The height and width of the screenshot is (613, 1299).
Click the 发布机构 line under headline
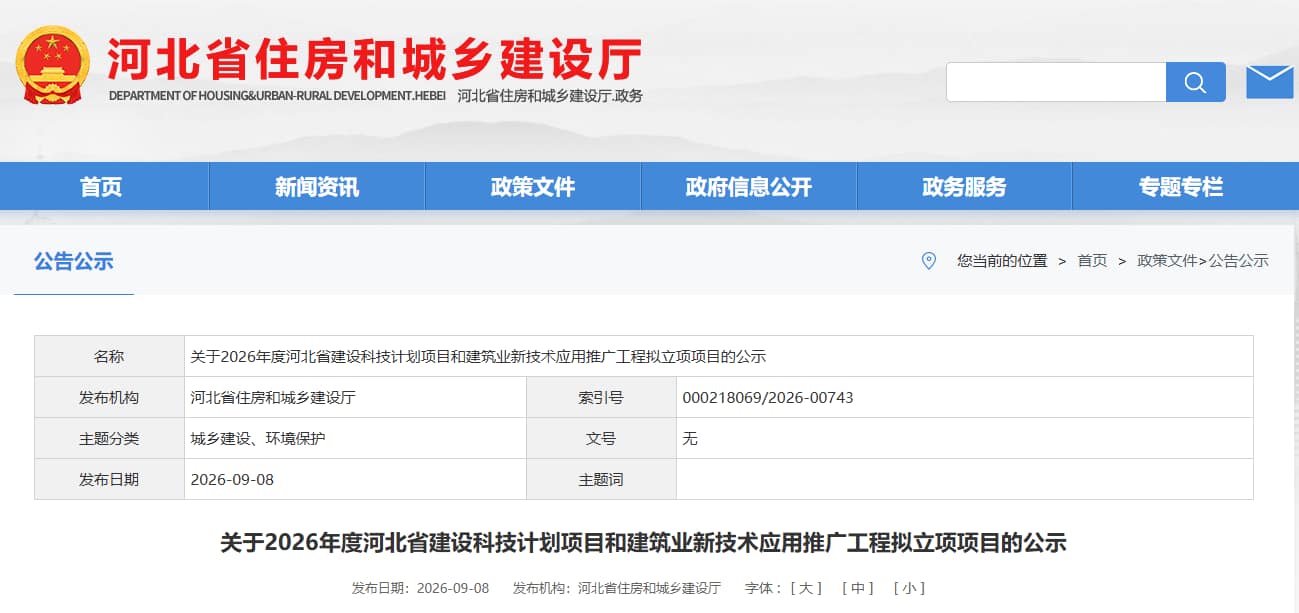[617, 588]
